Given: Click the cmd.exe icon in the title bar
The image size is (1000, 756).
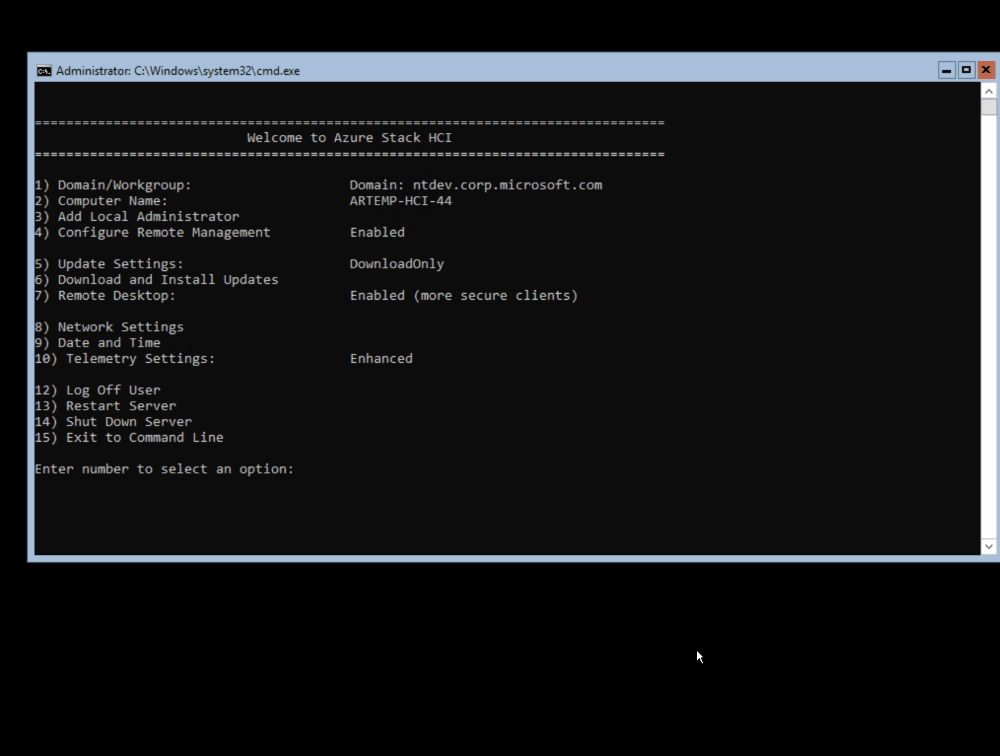Looking at the screenshot, I should [x=44, y=71].
